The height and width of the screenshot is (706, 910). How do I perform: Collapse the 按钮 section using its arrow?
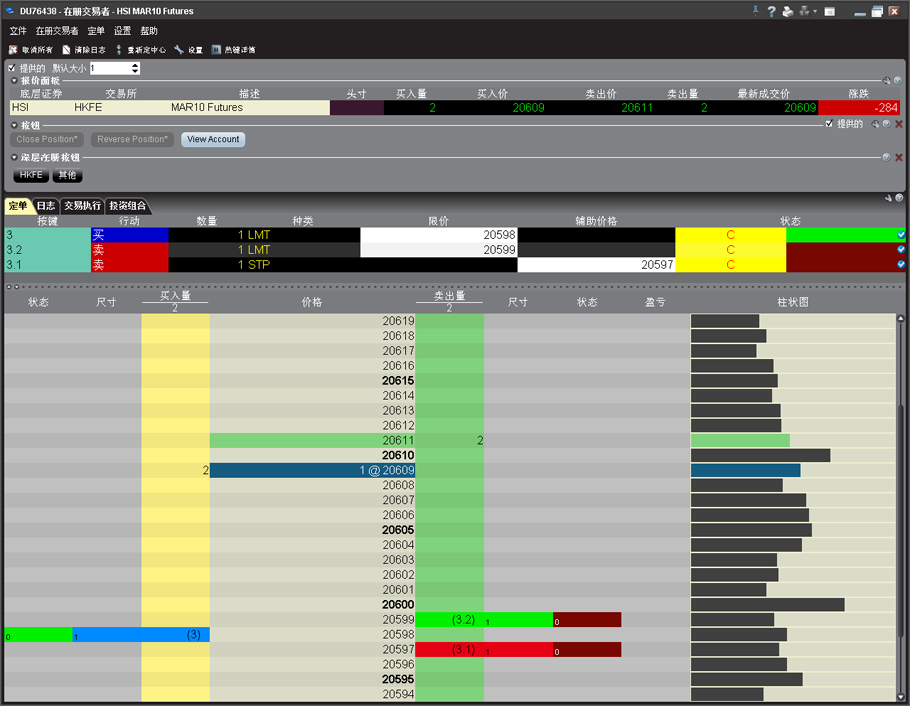pos(14,126)
